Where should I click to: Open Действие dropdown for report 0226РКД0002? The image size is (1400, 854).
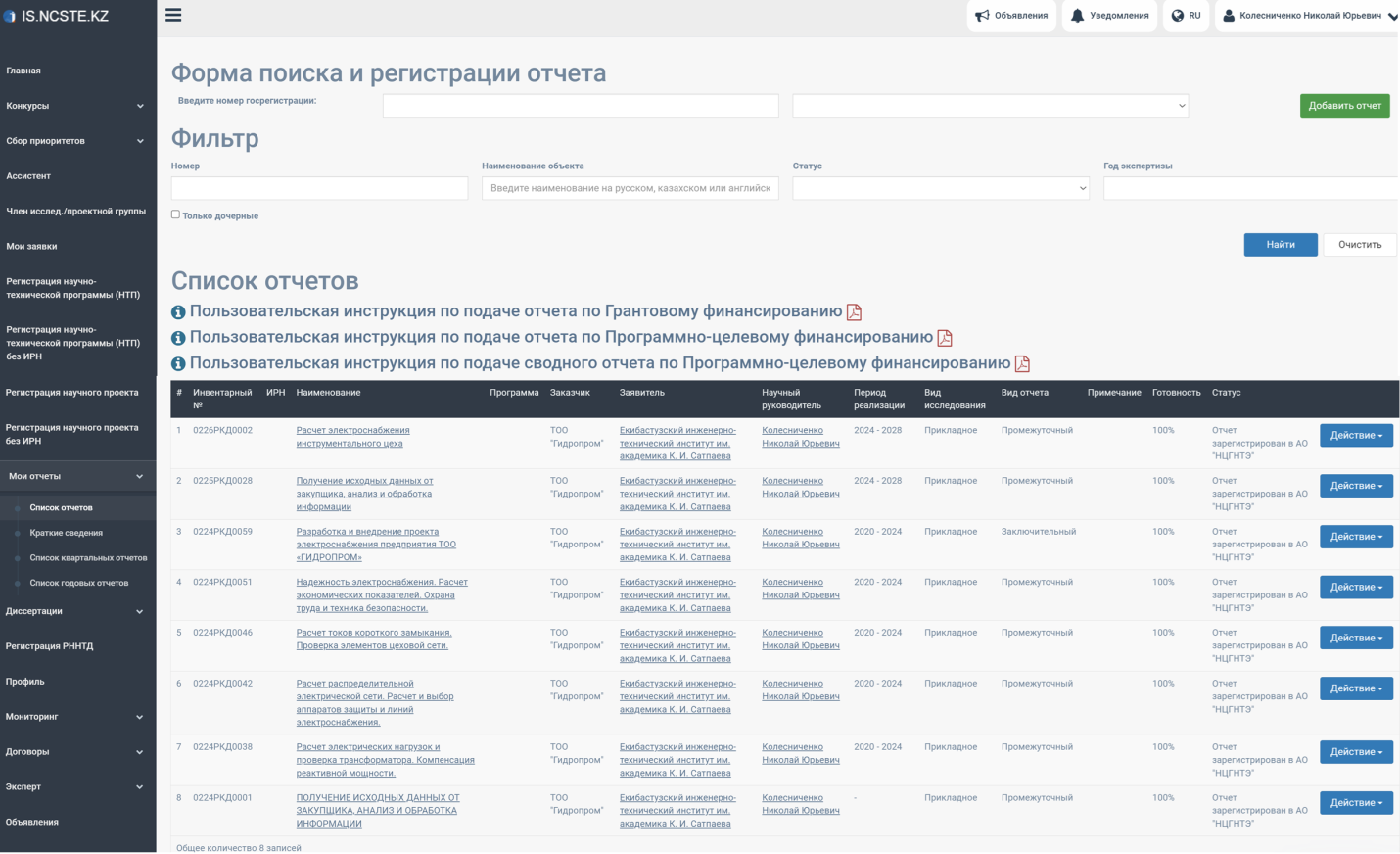click(1355, 436)
